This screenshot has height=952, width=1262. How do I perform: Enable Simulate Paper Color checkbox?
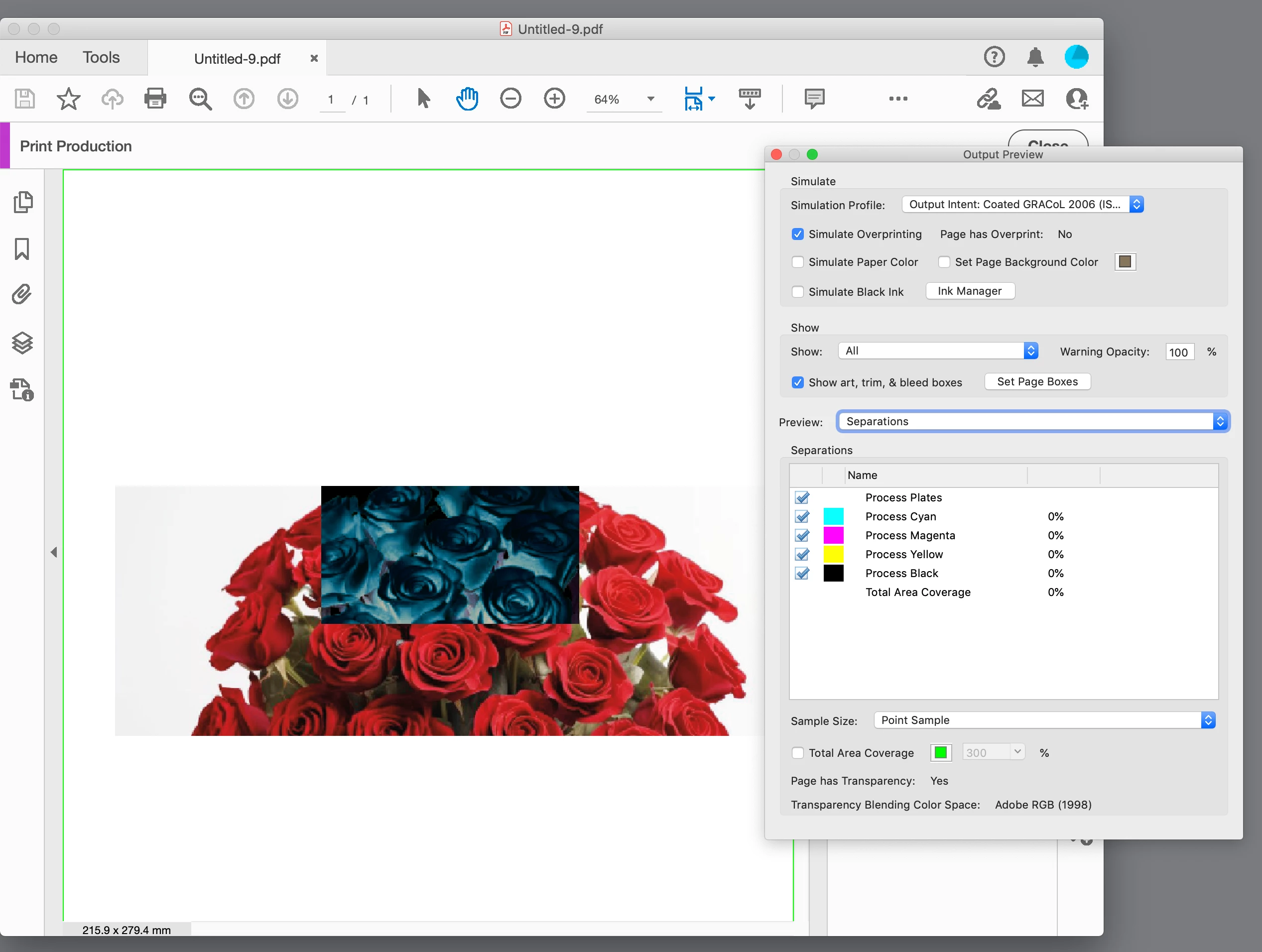[798, 262]
